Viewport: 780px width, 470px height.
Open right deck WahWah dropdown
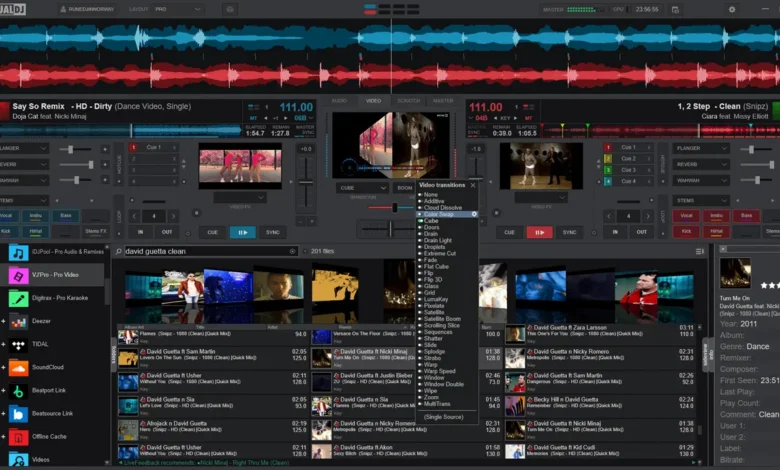click(701, 181)
